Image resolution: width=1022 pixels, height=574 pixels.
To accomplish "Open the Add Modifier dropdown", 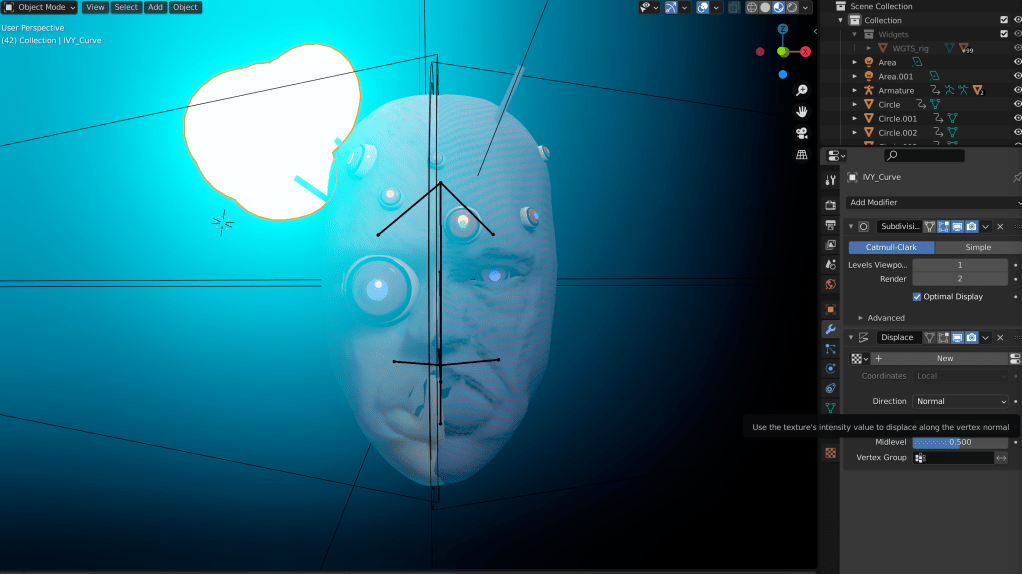I will coord(932,202).
